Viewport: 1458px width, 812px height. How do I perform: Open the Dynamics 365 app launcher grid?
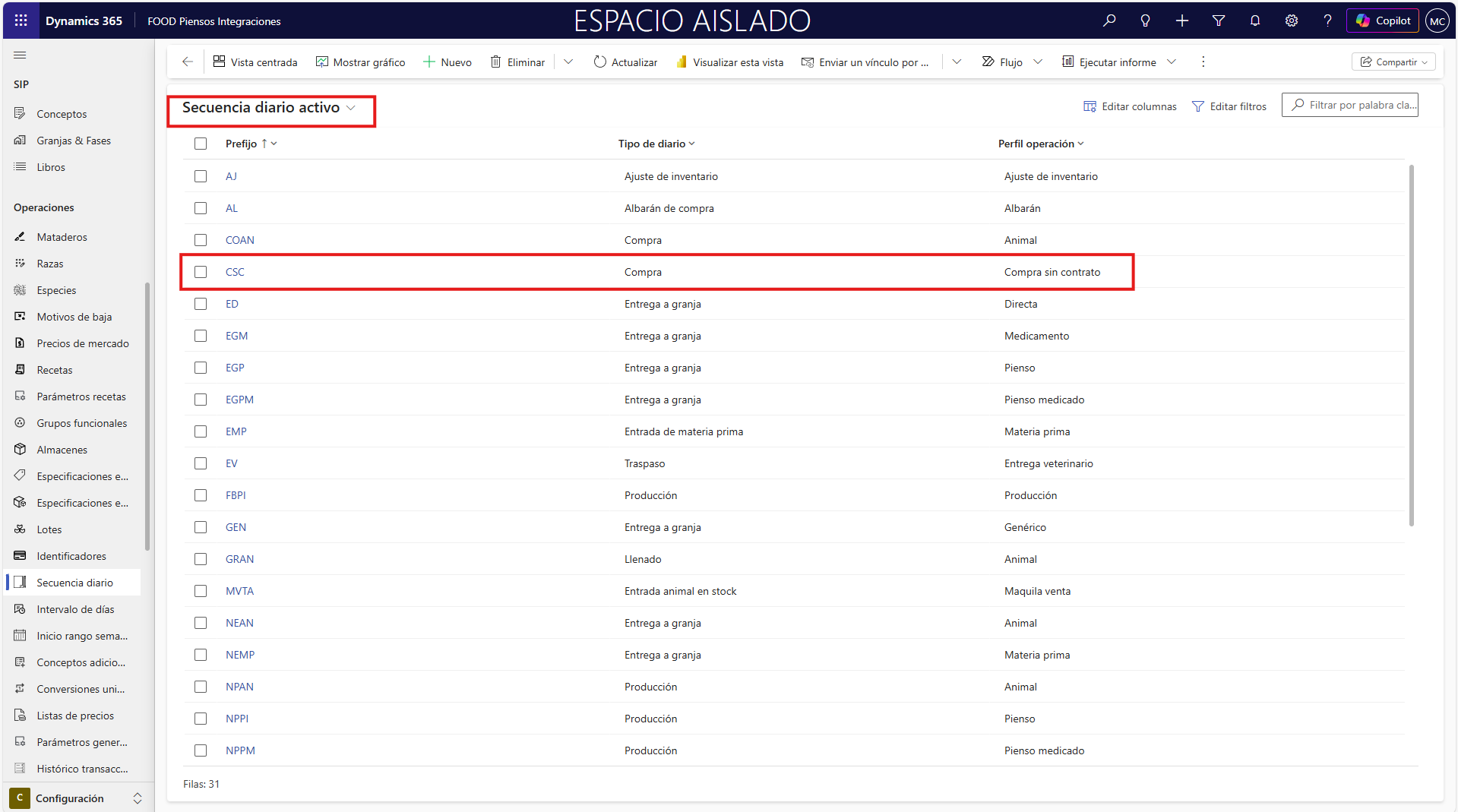coord(21,21)
